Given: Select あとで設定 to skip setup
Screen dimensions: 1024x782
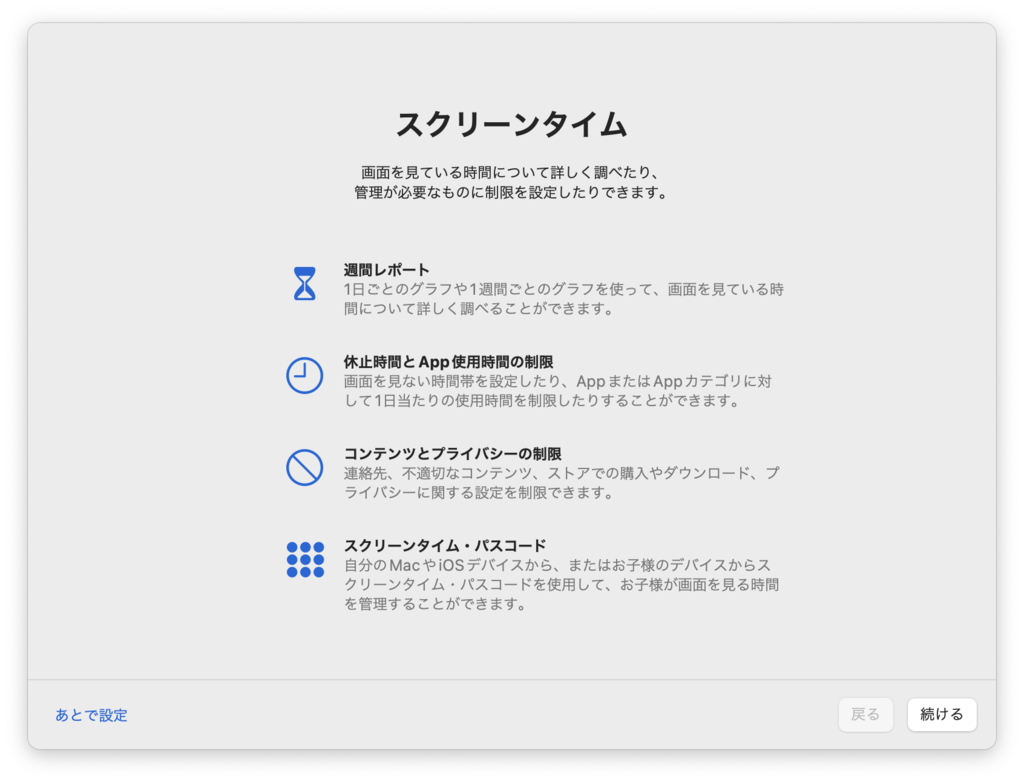Looking at the screenshot, I should (91, 715).
